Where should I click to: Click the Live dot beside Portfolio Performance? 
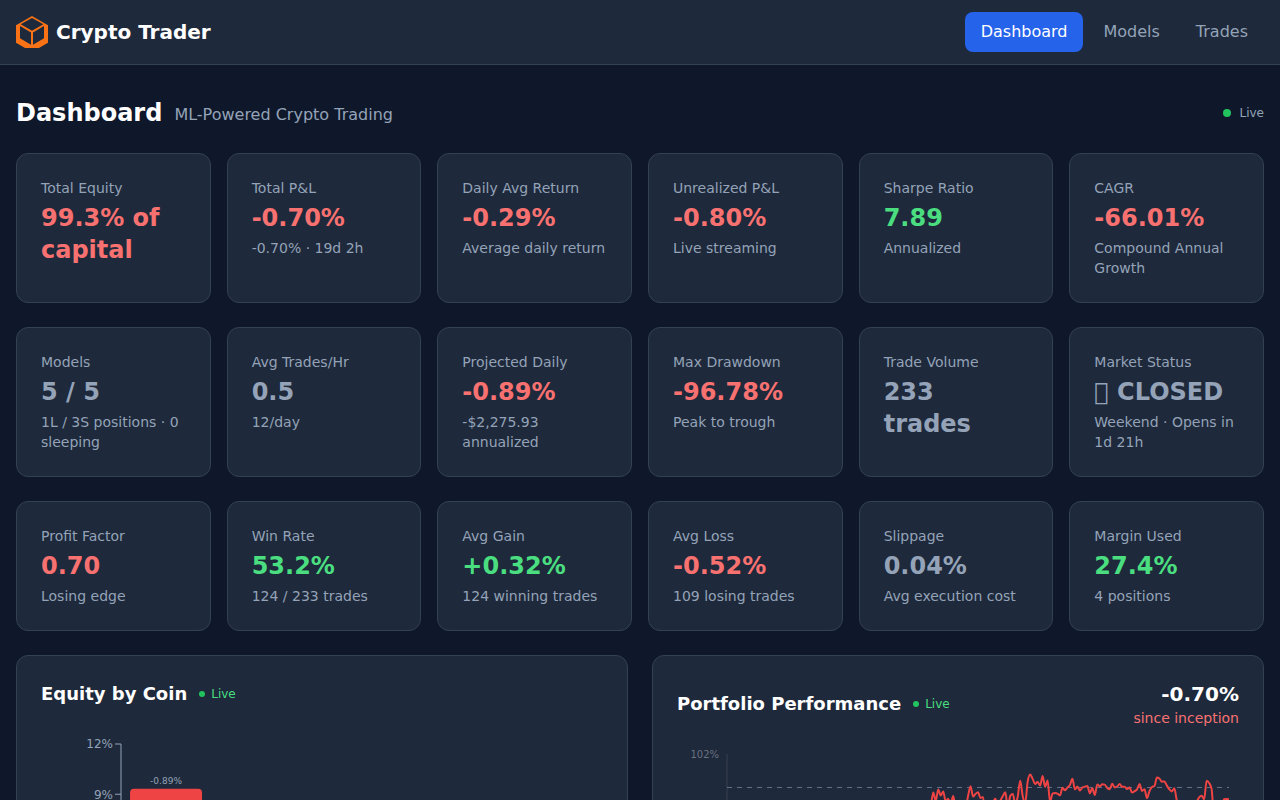point(916,704)
